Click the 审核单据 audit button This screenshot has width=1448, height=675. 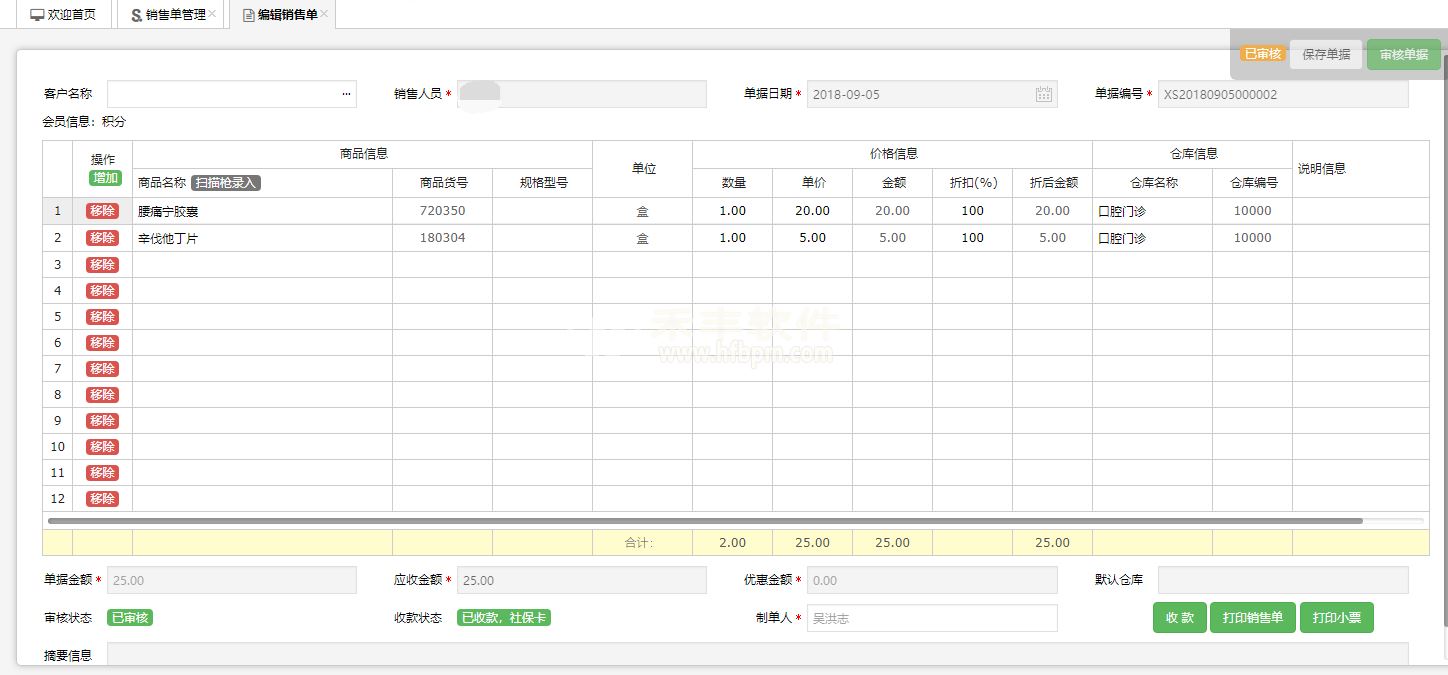tap(1403, 55)
